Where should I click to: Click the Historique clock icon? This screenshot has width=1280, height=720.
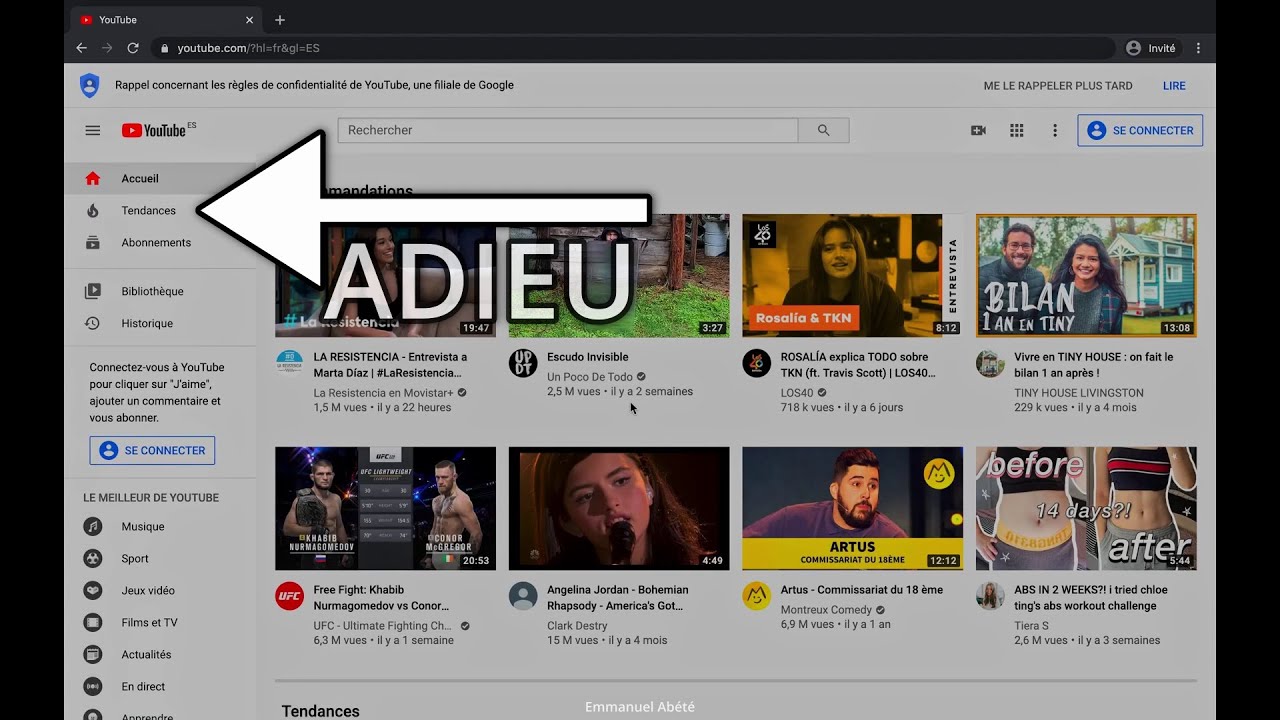click(x=93, y=323)
